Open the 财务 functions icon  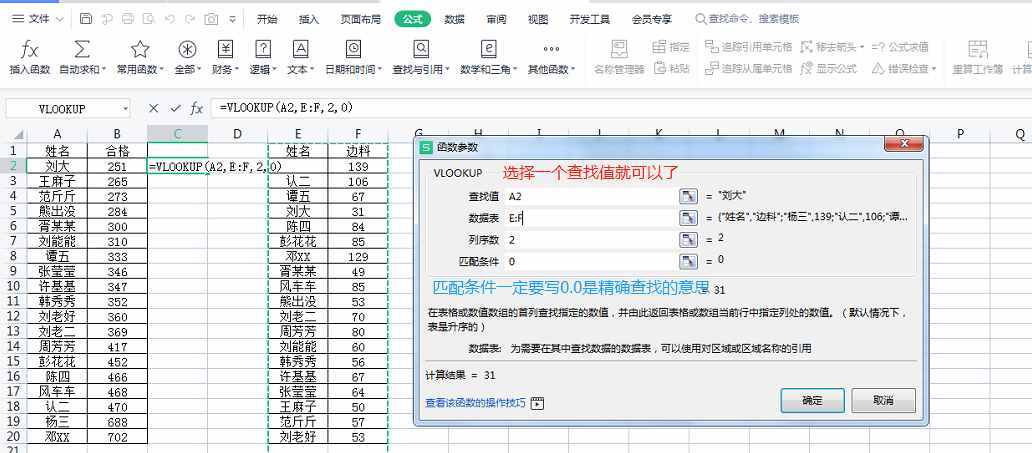226,49
